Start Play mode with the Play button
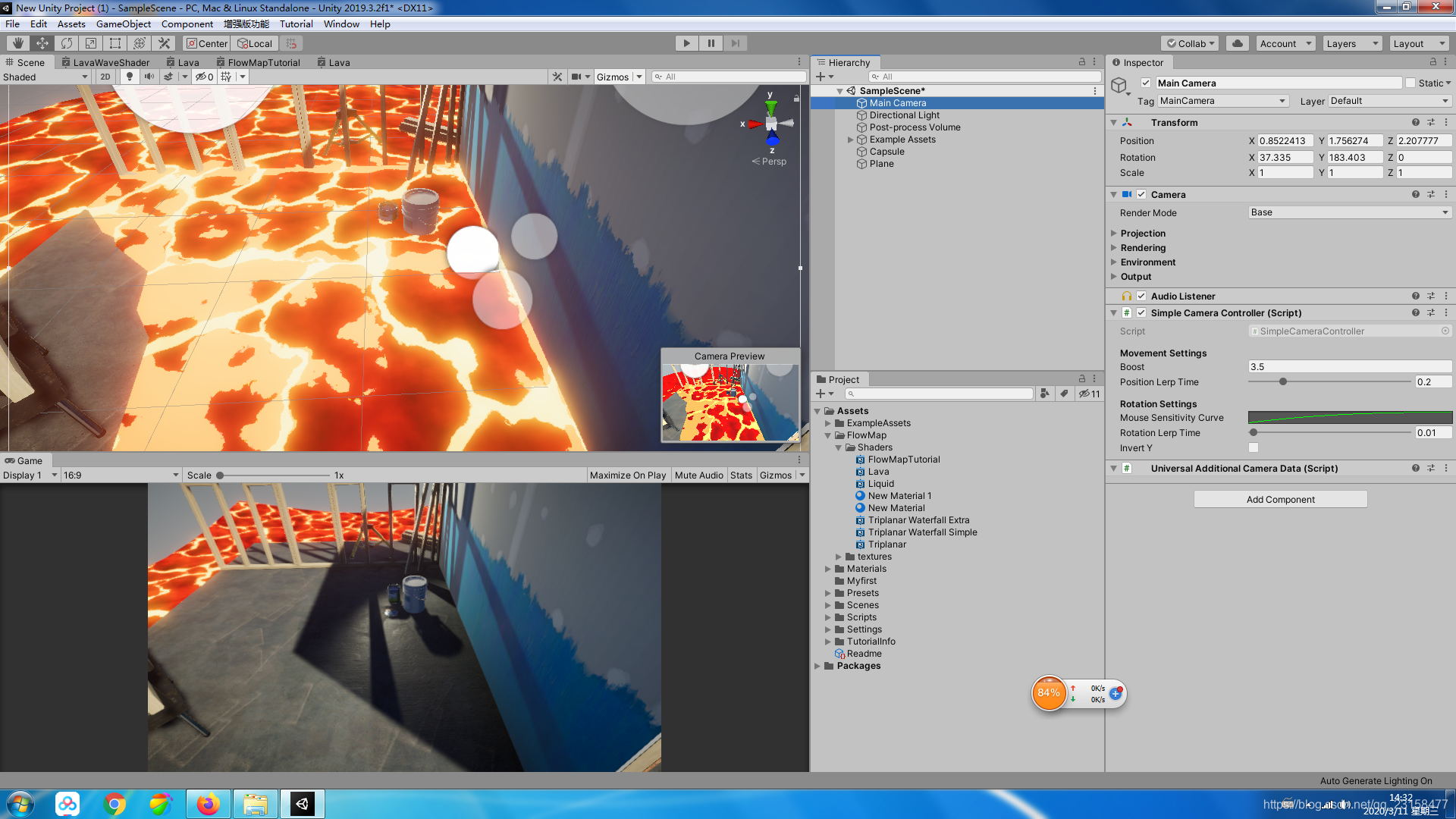Viewport: 1456px width, 819px height. coord(686,43)
